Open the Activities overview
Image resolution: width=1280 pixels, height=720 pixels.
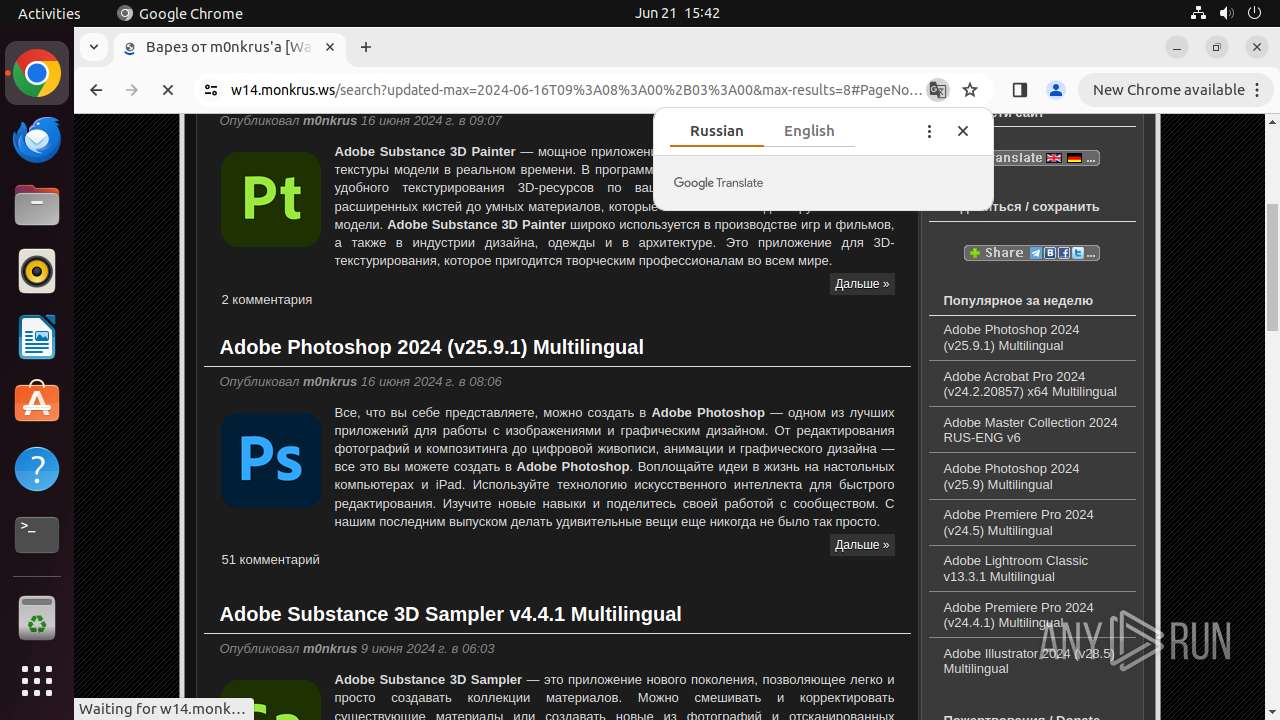49,13
